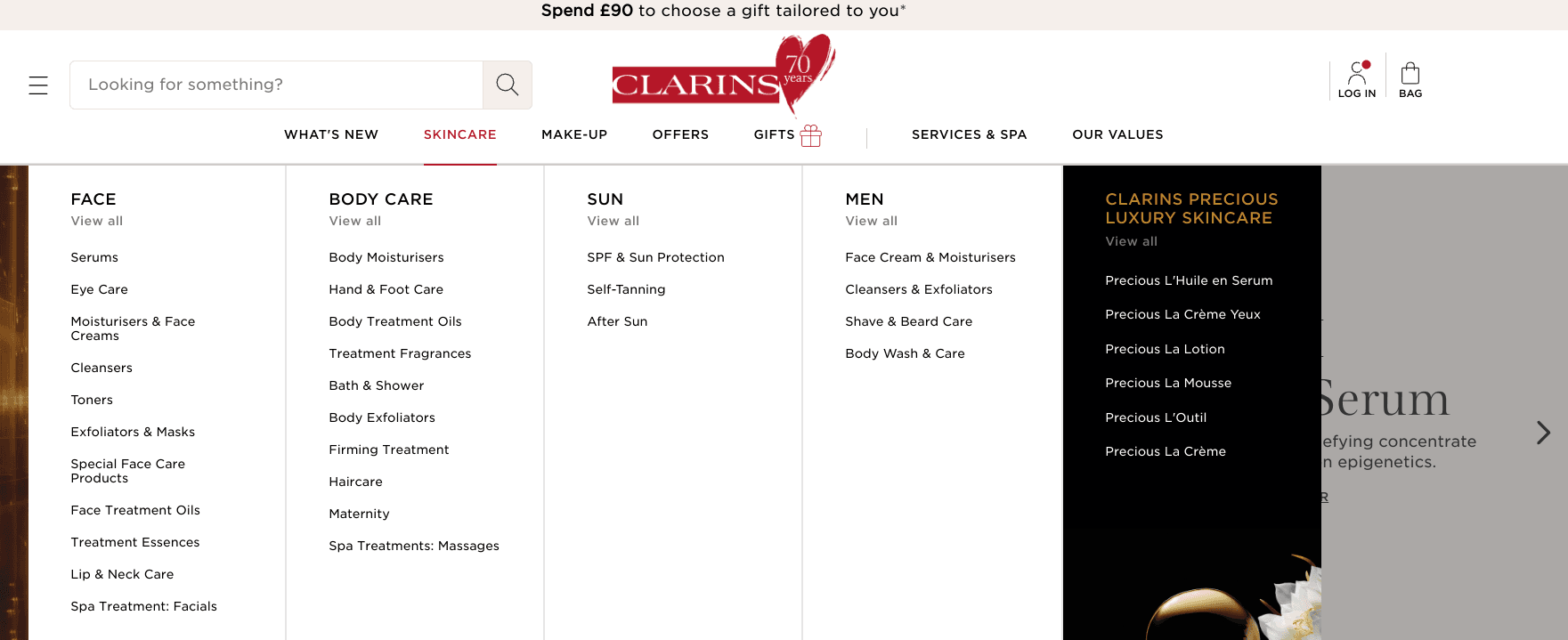Click View all under Clarins Precious
This screenshot has width=1568, height=640.
tap(1131, 241)
